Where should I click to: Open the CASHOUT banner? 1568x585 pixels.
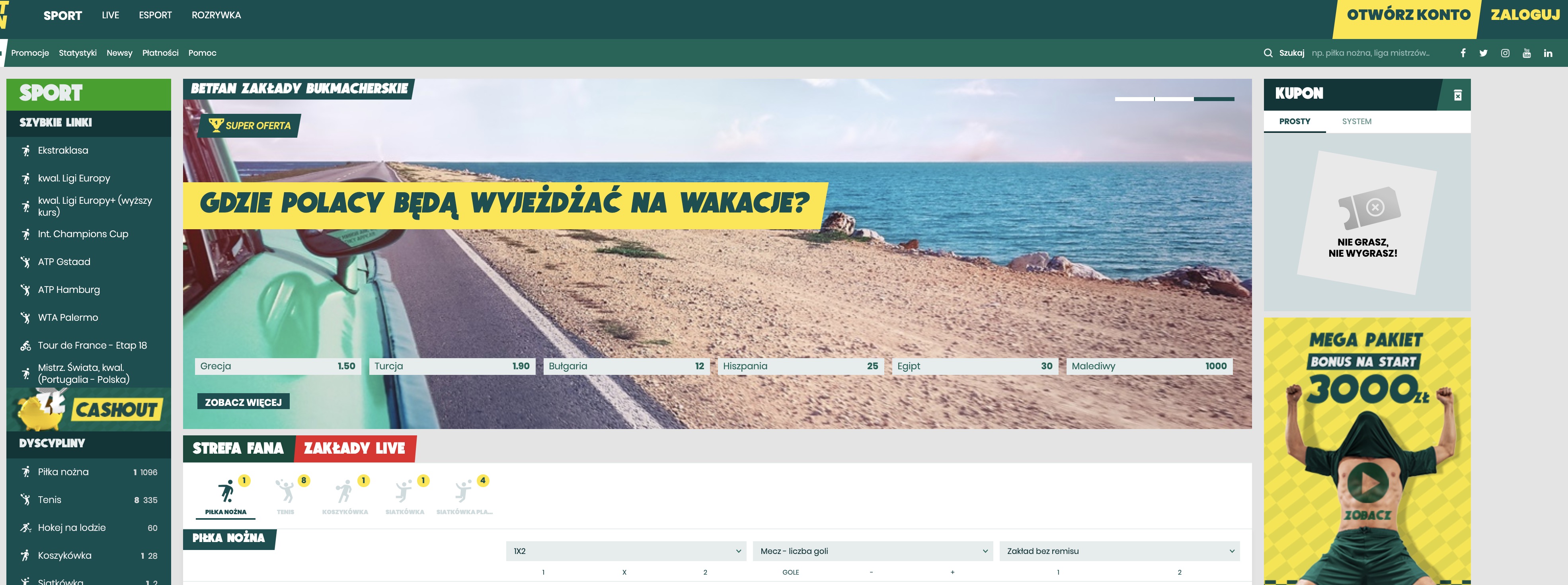[89, 409]
